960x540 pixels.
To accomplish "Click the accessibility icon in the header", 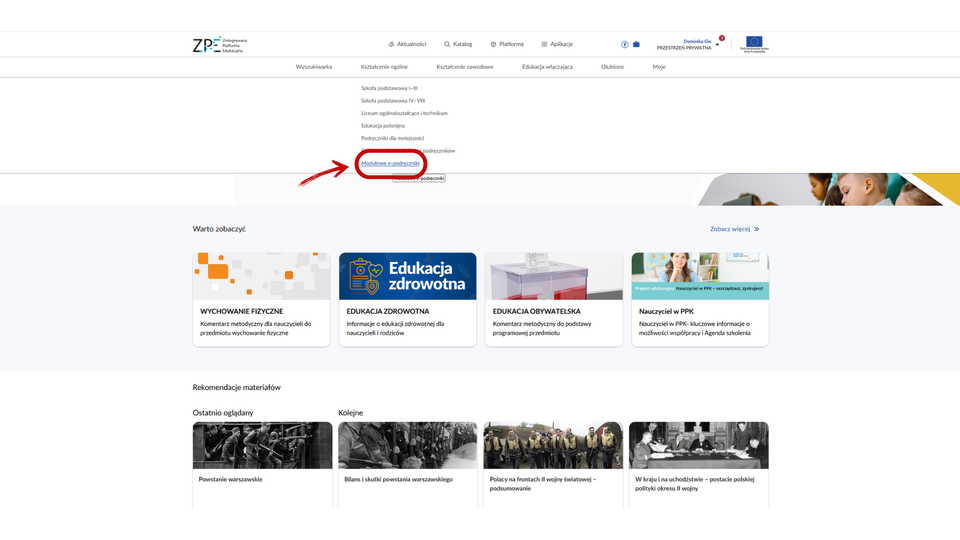I will point(625,44).
